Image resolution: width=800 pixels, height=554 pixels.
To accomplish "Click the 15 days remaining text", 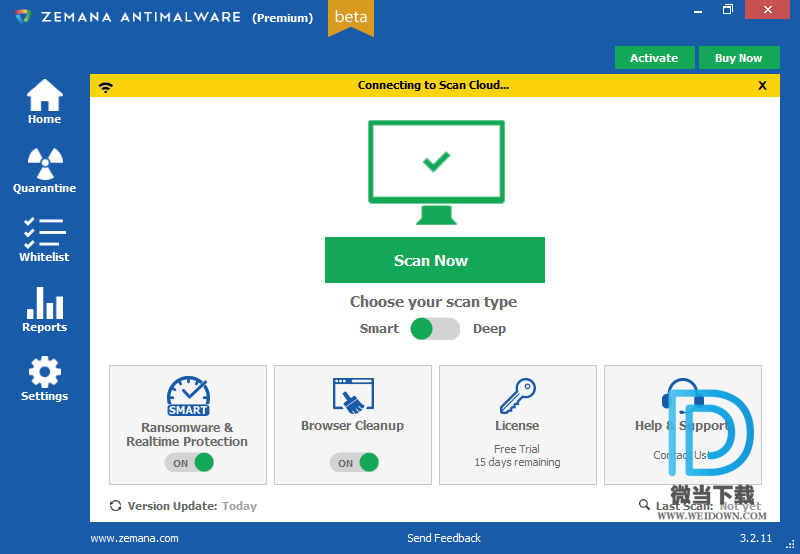I will tap(517, 462).
